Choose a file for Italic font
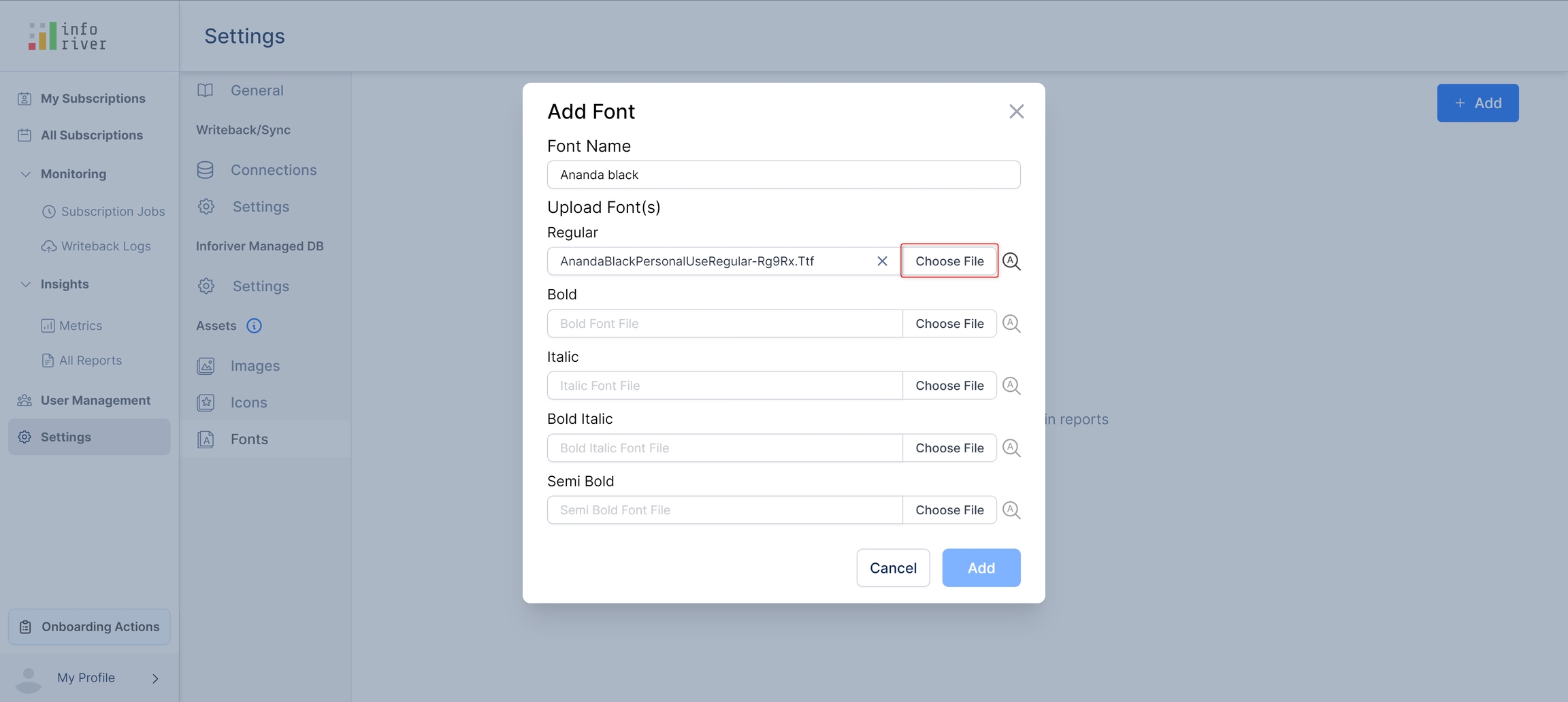1568x702 pixels. 949,386
